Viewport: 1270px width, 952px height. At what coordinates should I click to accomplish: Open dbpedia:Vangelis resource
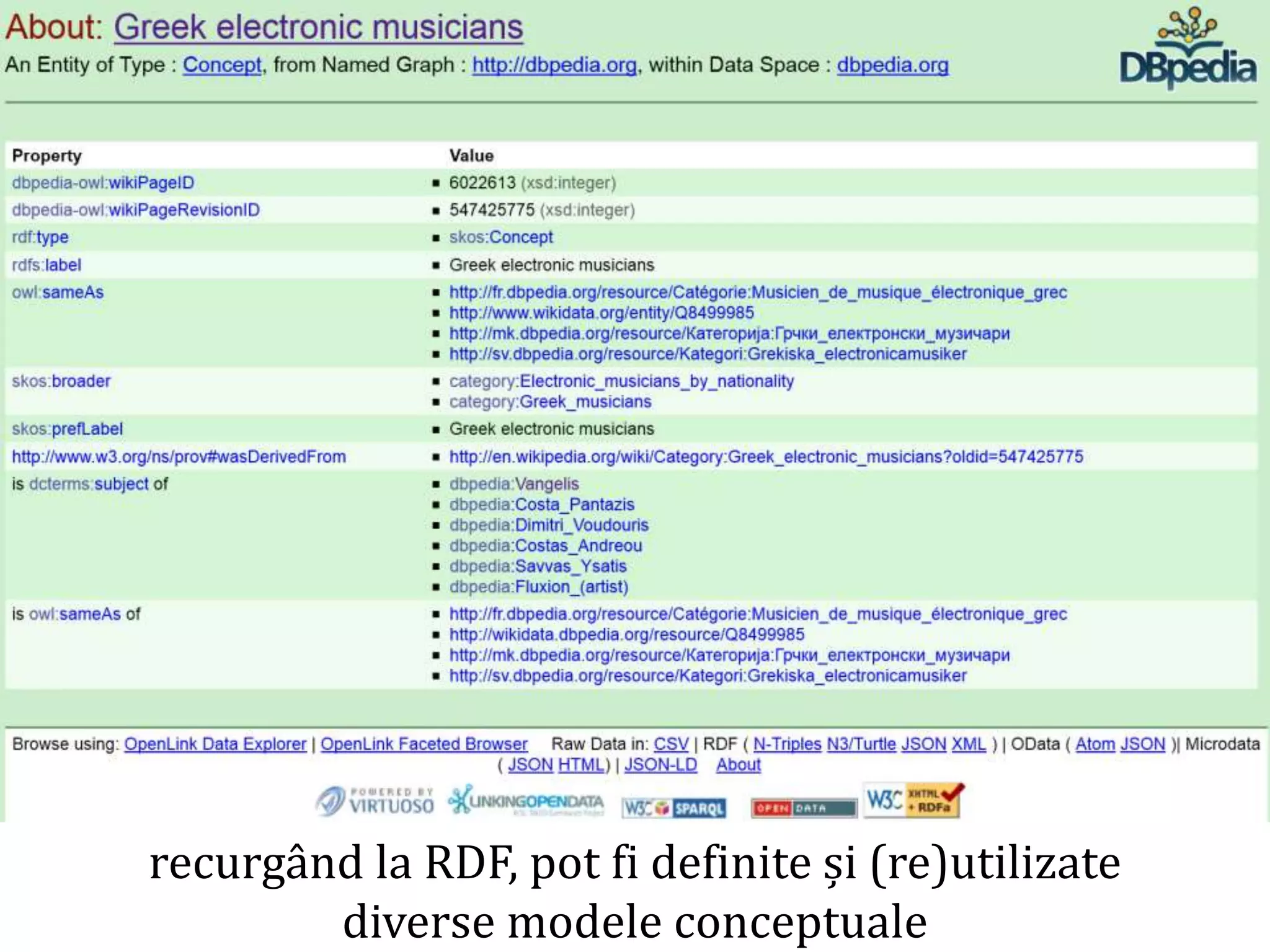[514, 484]
